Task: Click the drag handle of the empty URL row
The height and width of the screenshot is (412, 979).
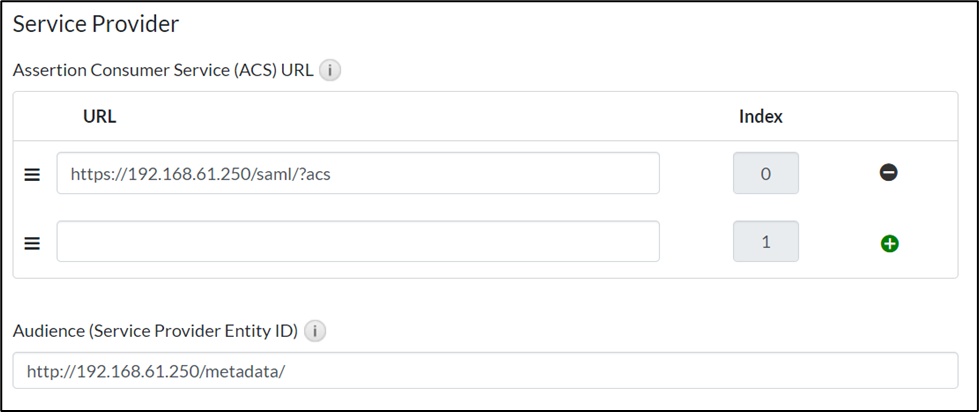Action: pyautogui.click(x=32, y=242)
